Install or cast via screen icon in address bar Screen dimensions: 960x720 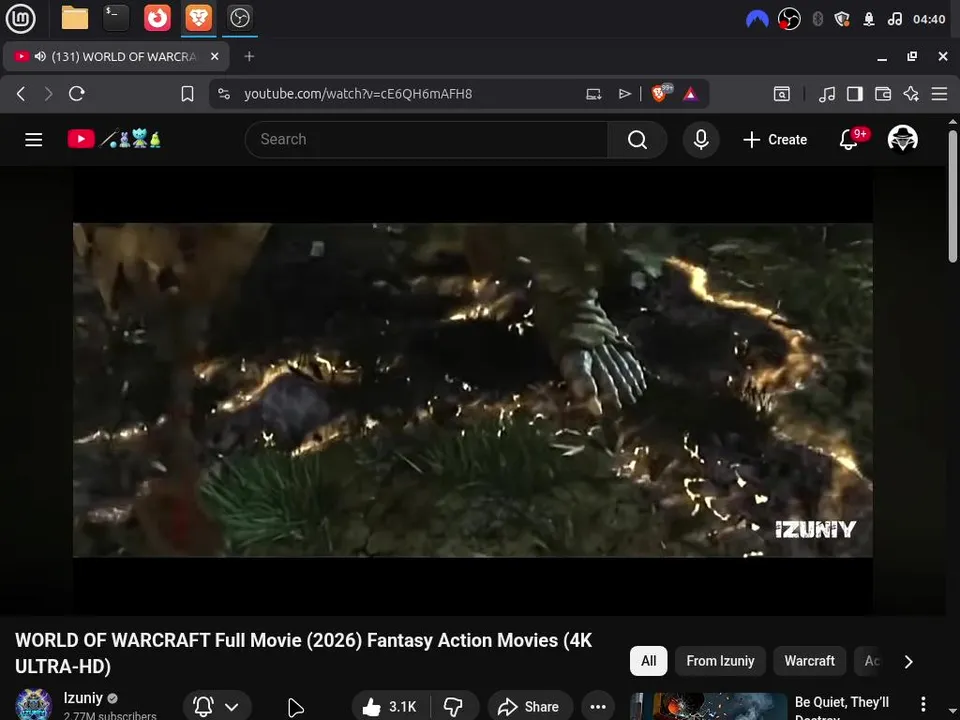(x=594, y=94)
